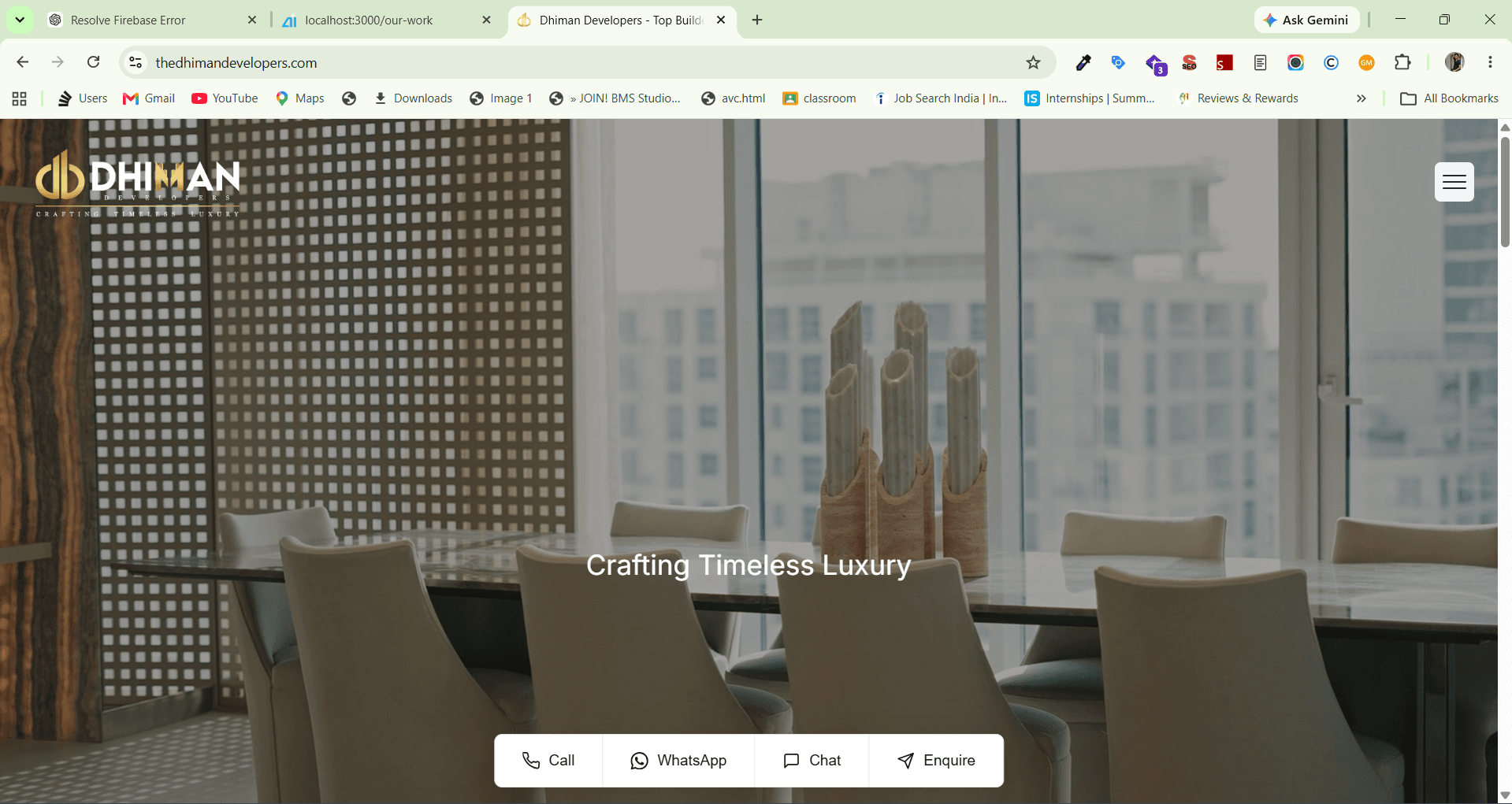Close the localhost:3000/our-work tab

point(486,20)
